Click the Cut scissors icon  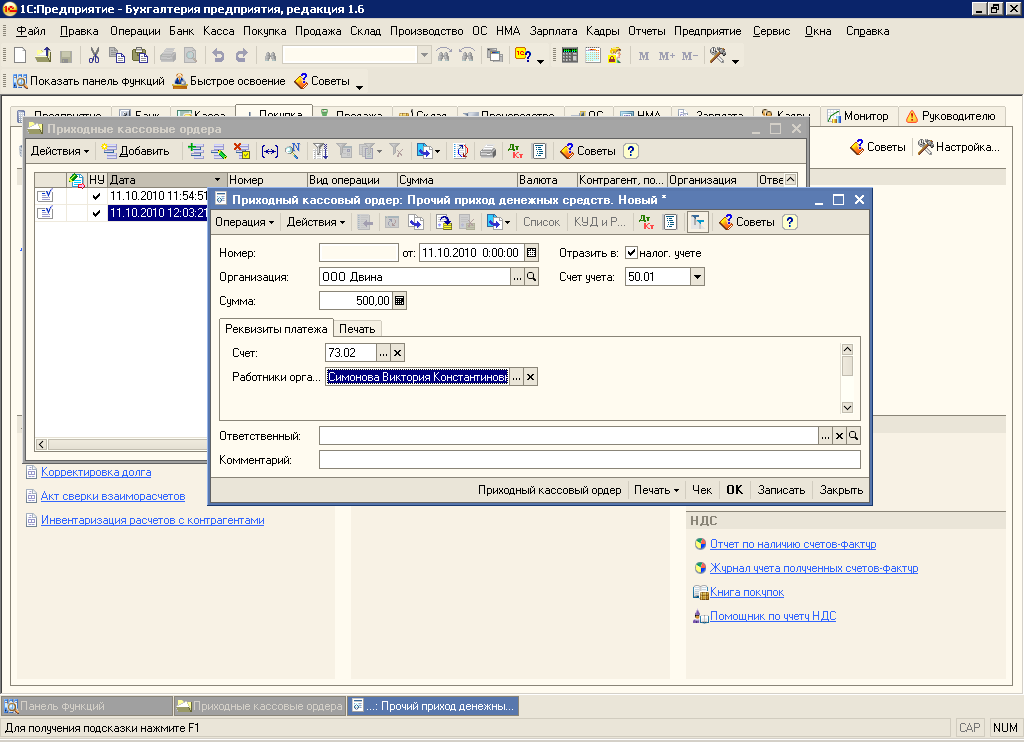pyautogui.click(x=95, y=56)
